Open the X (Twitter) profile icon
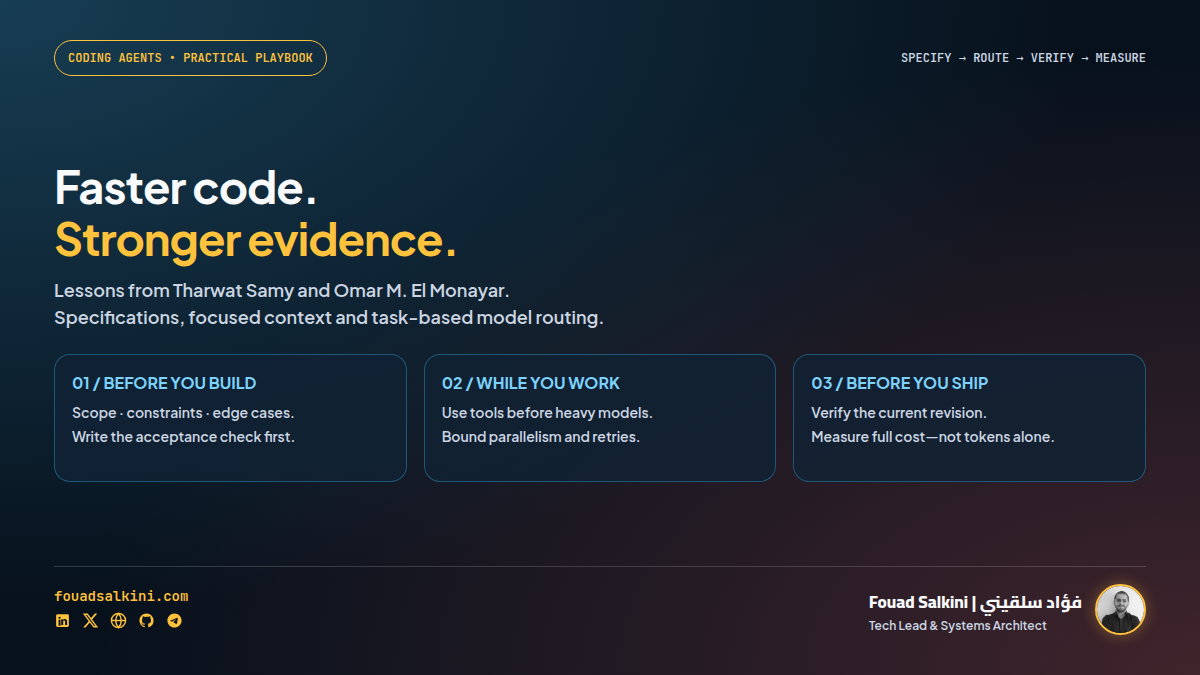The image size is (1200, 675). coord(91,621)
